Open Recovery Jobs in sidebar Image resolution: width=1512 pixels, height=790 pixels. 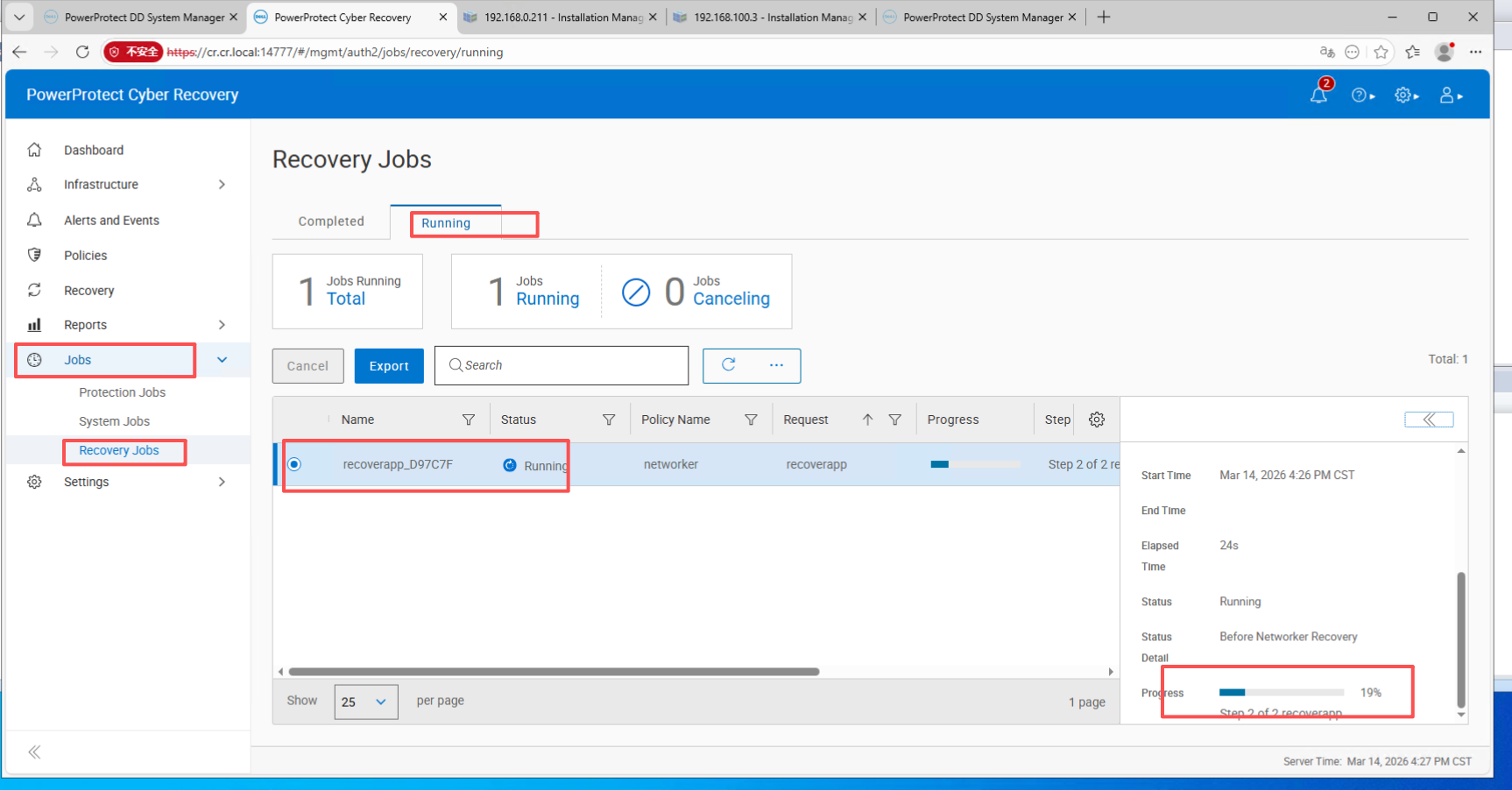(119, 450)
